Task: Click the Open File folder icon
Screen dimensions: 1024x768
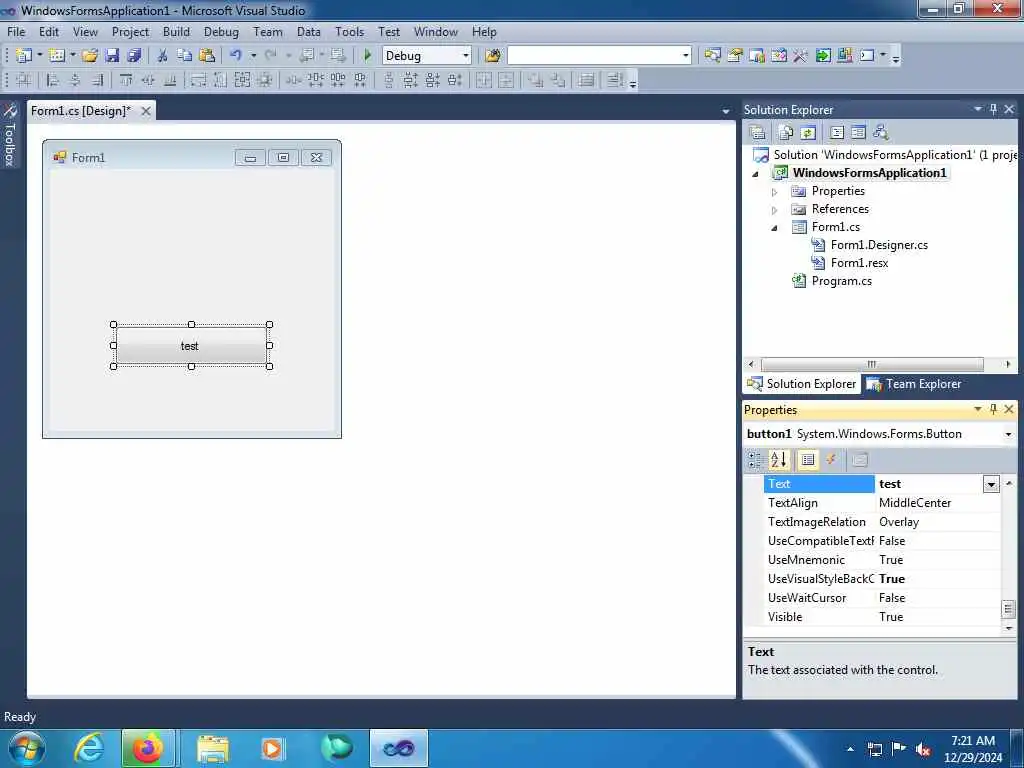Action: [x=90, y=56]
